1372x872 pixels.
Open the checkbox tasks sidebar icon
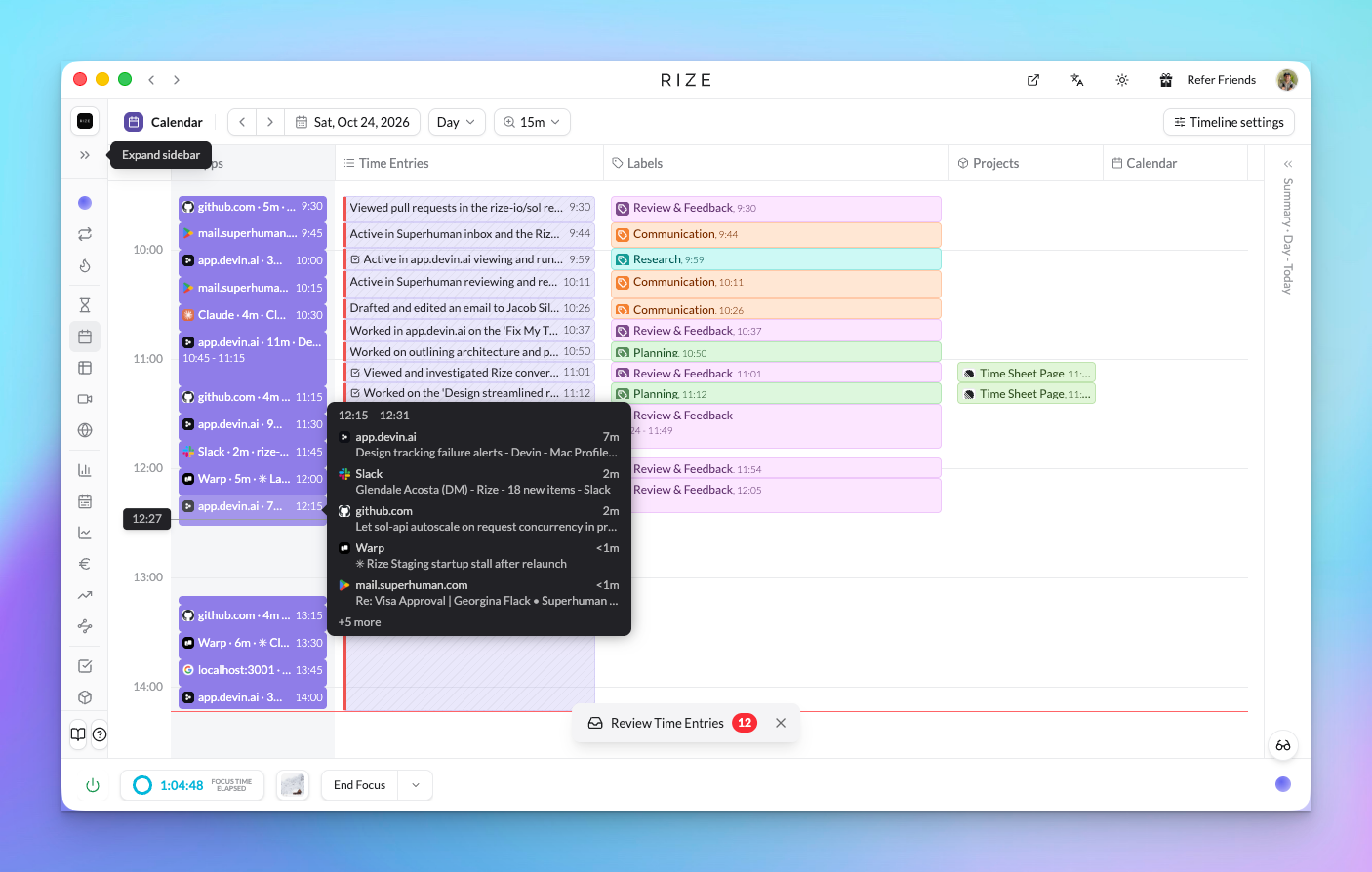(x=85, y=666)
